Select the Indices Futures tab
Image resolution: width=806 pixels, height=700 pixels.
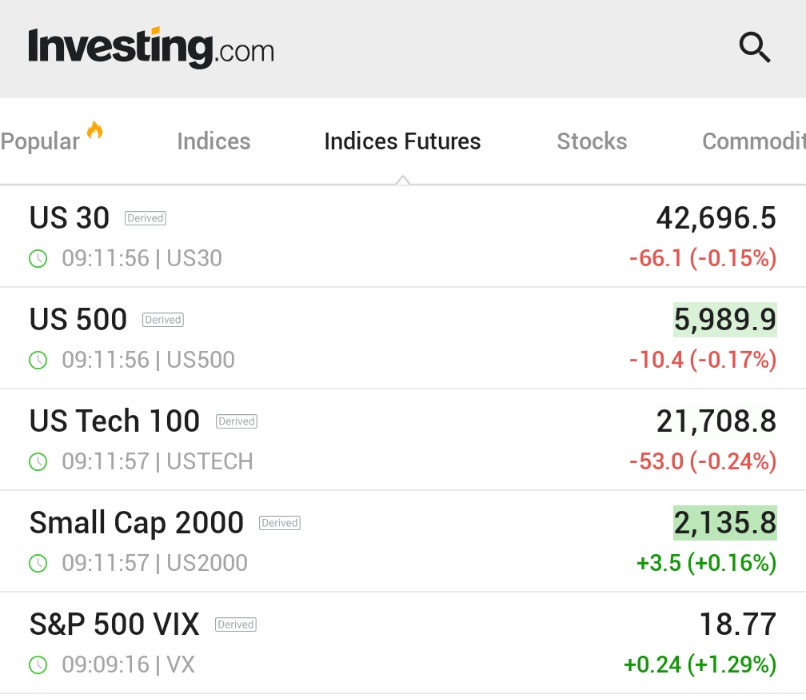pyautogui.click(x=402, y=141)
